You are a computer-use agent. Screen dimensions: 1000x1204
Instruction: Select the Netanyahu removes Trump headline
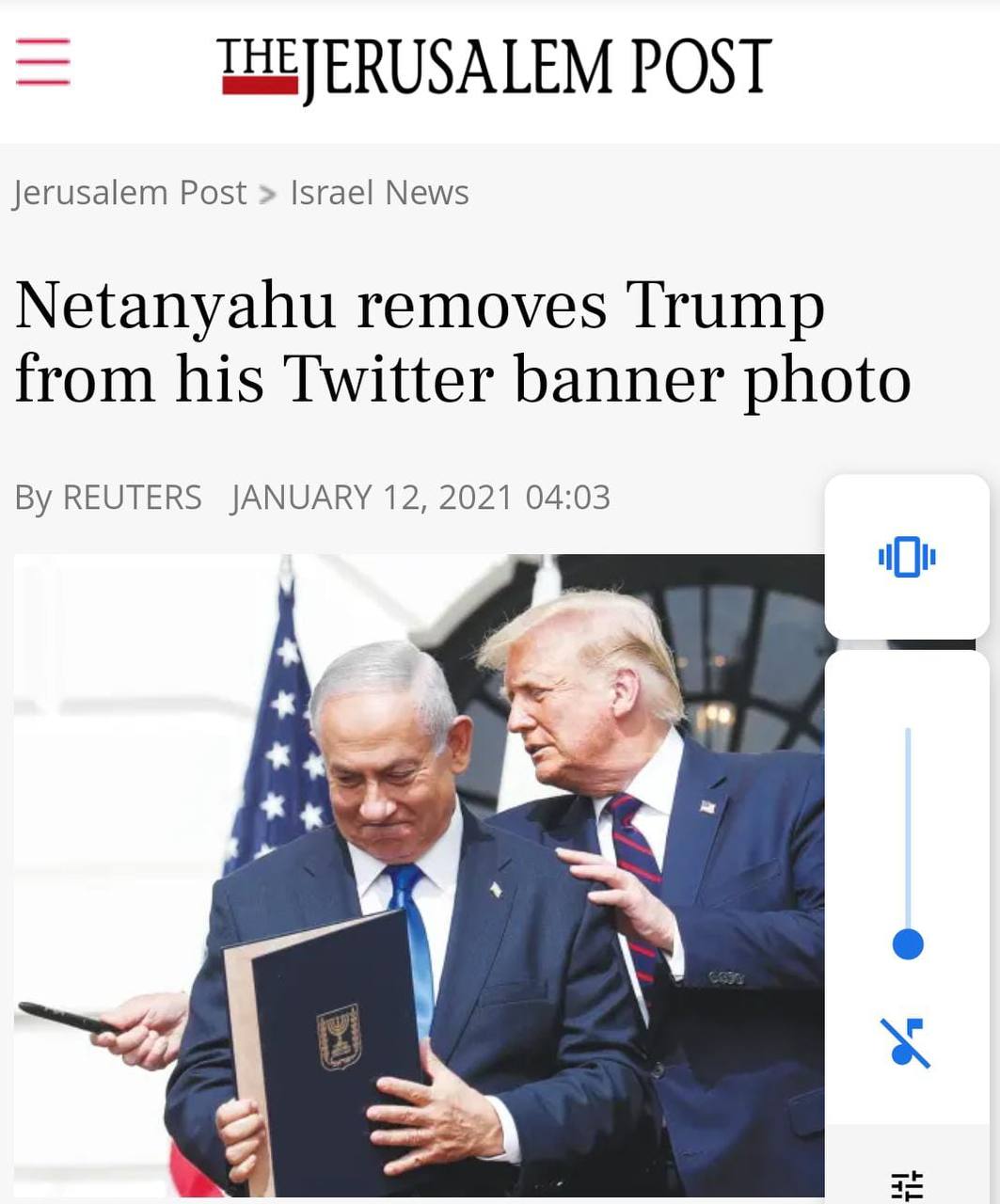coord(463,342)
